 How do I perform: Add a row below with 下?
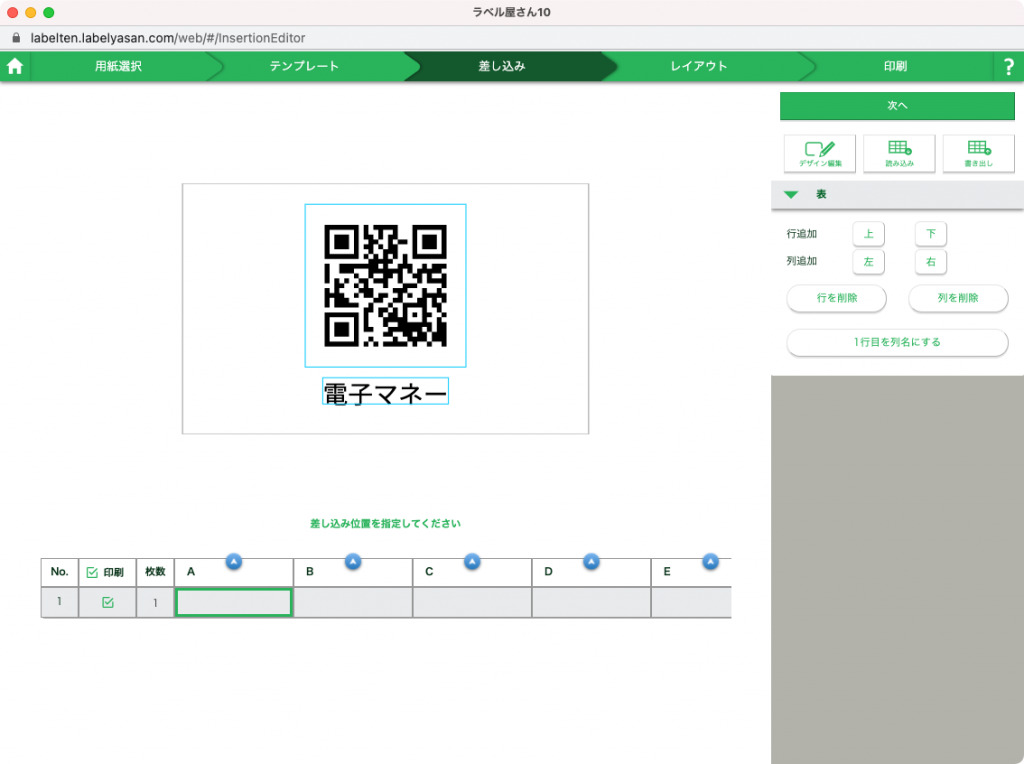tap(931, 234)
